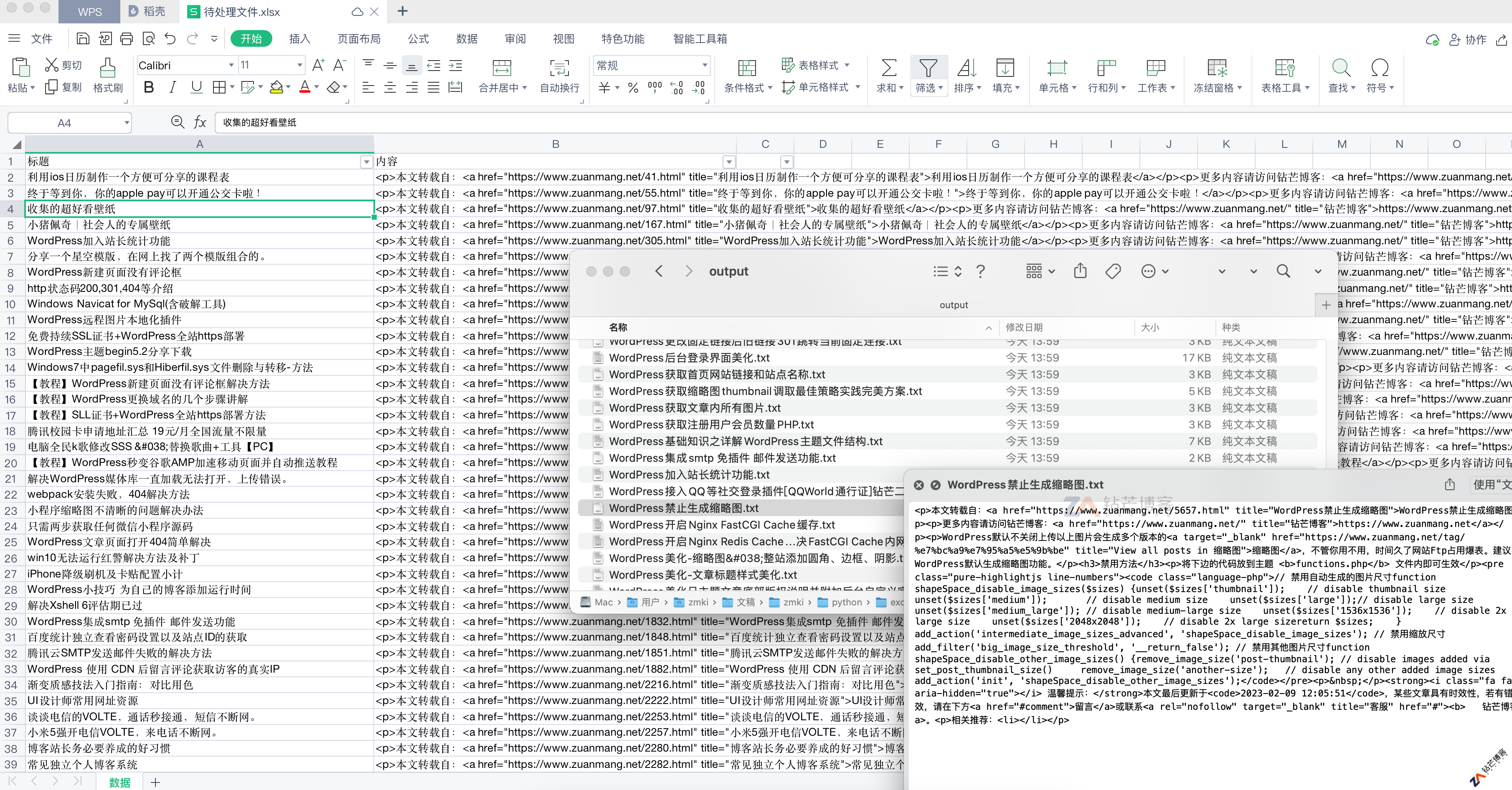
Task: Expand the Name Box A4 dropdown
Action: click(126, 123)
